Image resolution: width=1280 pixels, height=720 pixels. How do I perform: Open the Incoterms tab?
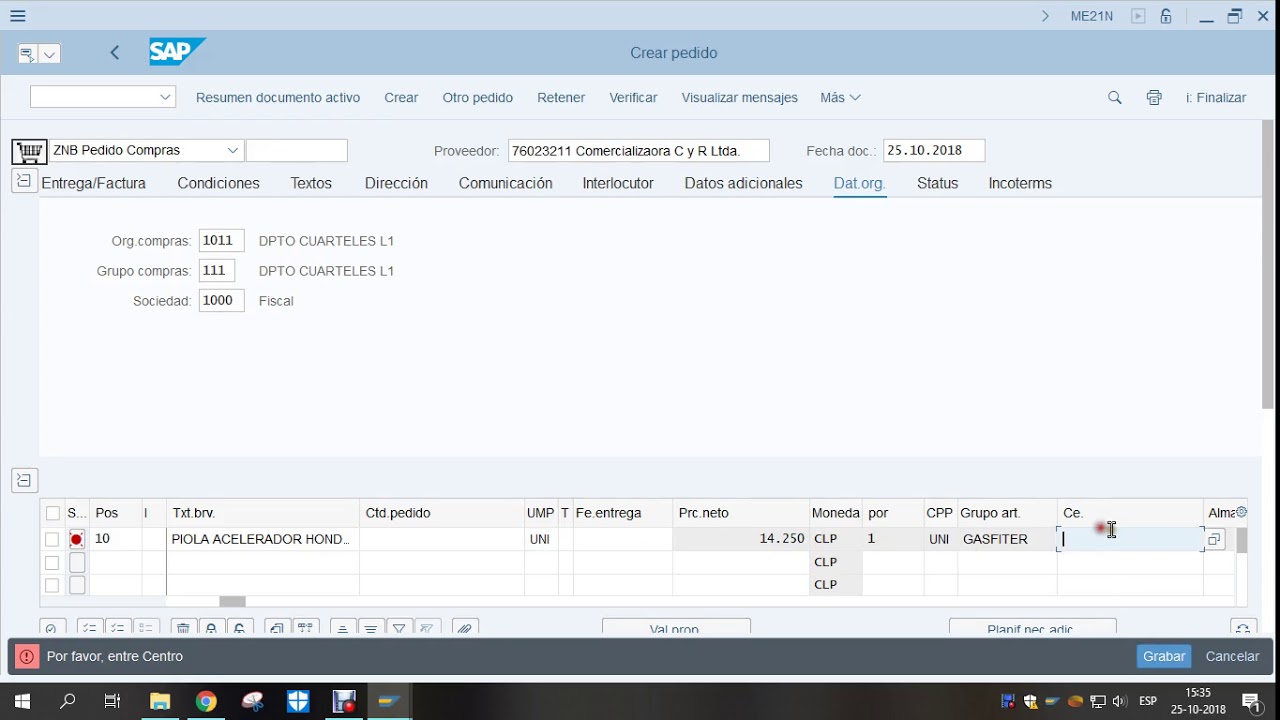pos(1020,183)
